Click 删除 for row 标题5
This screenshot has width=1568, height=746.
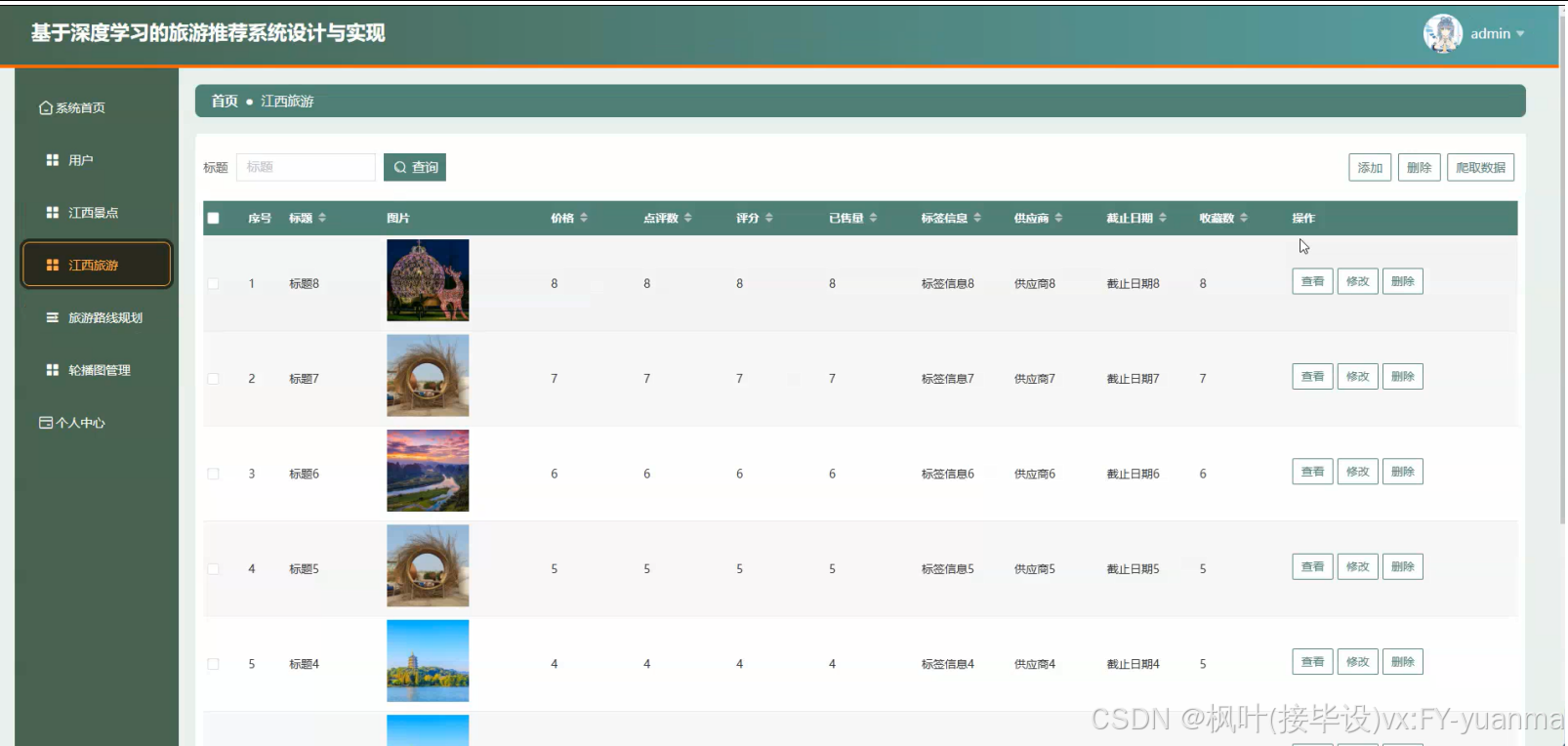click(1402, 567)
